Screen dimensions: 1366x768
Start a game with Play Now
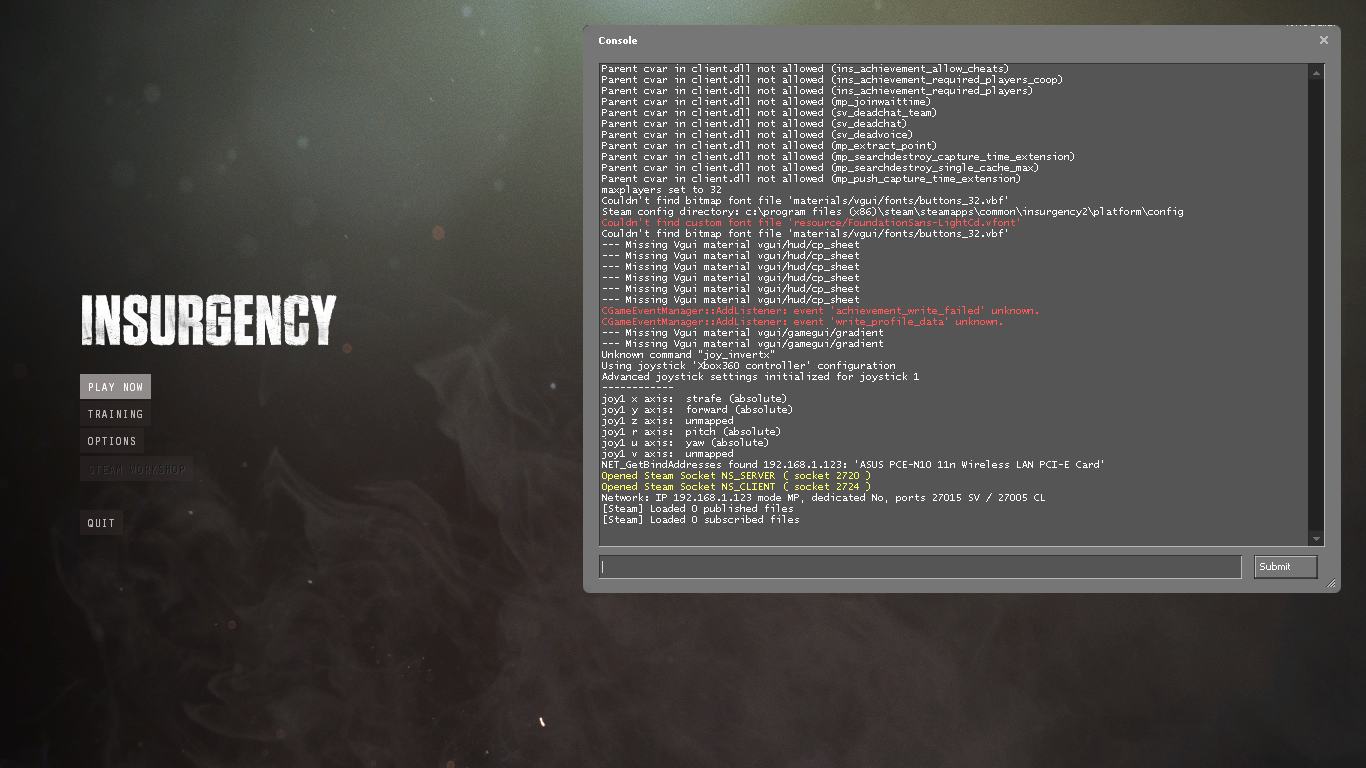115,387
